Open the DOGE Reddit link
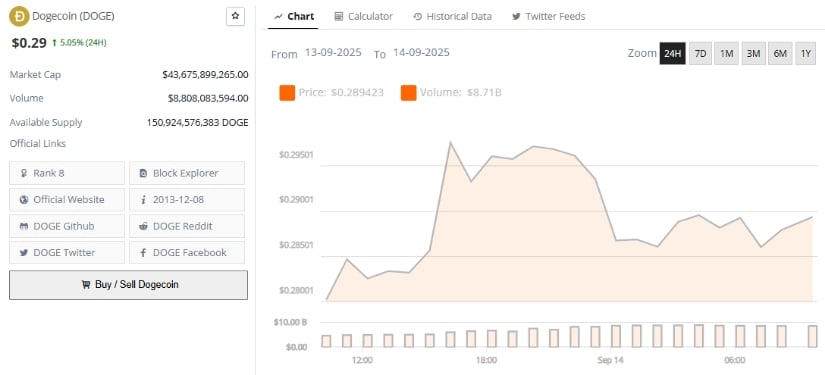This screenshot has height=375, width=825. (187, 226)
